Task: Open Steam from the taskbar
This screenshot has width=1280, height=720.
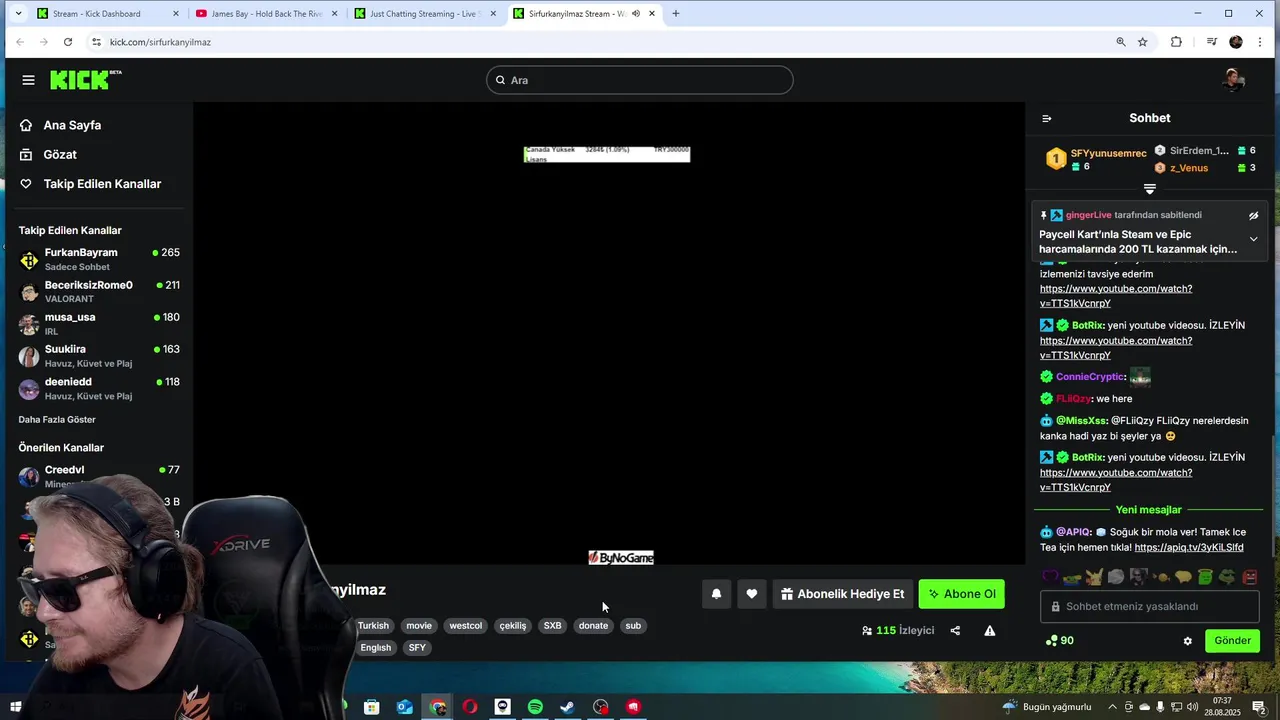Action: [x=567, y=707]
